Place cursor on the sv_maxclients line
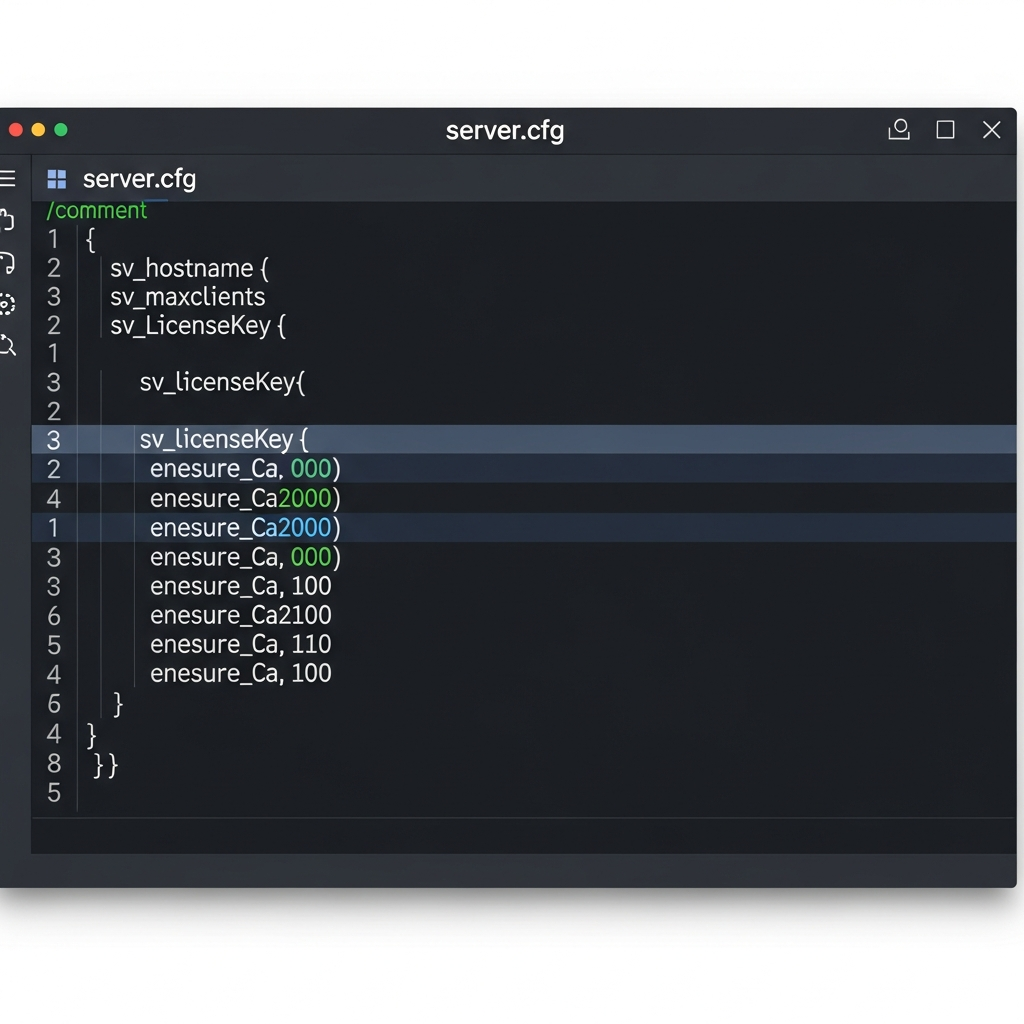This screenshot has width=1024, height=1024. [x=187, y=297]
